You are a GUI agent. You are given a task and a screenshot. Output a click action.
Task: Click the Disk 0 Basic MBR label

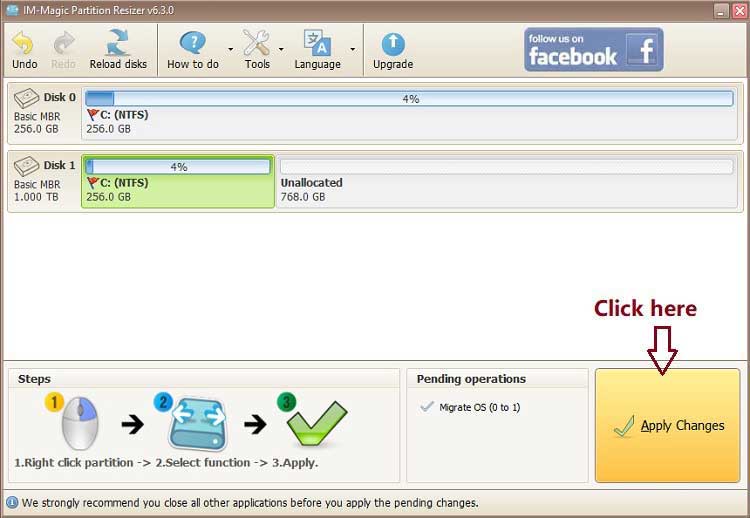[37, 117]
